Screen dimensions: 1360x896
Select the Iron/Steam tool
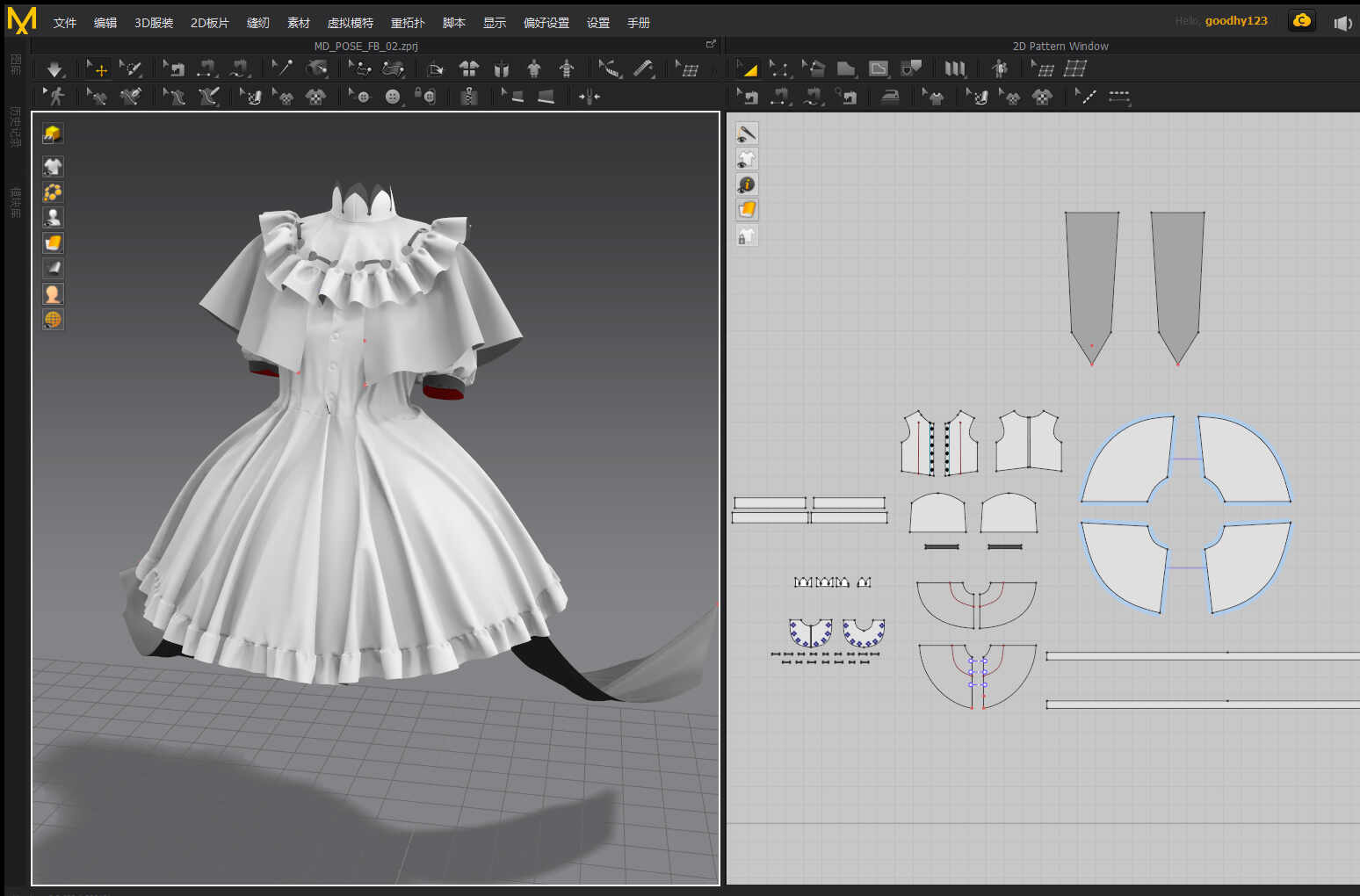(x=890, y=97)
